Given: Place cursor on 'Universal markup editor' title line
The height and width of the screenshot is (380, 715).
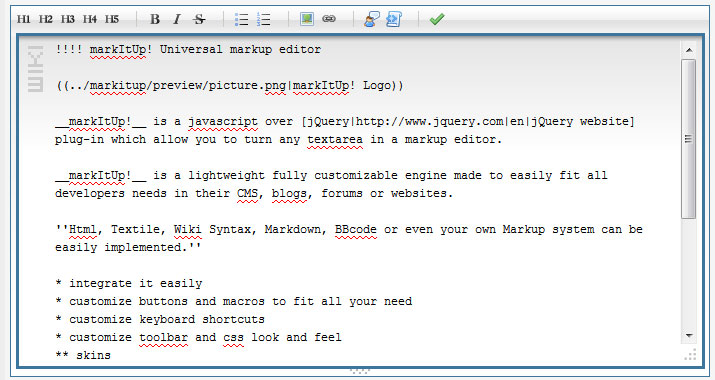Looking at the screenshot, I should [188, 49].
